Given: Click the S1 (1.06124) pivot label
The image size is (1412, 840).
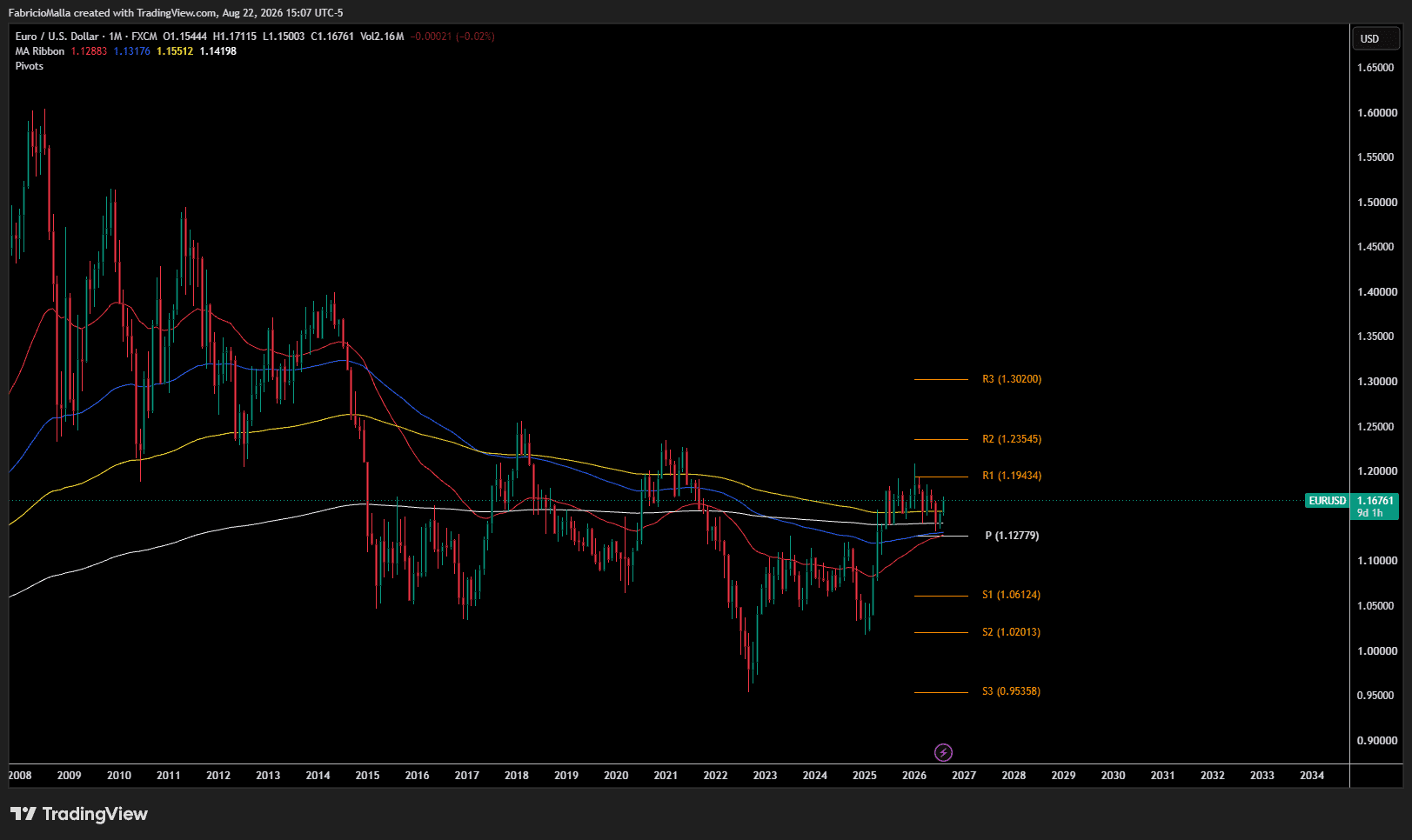Looking at the screenshot, I should [1012, 595].
